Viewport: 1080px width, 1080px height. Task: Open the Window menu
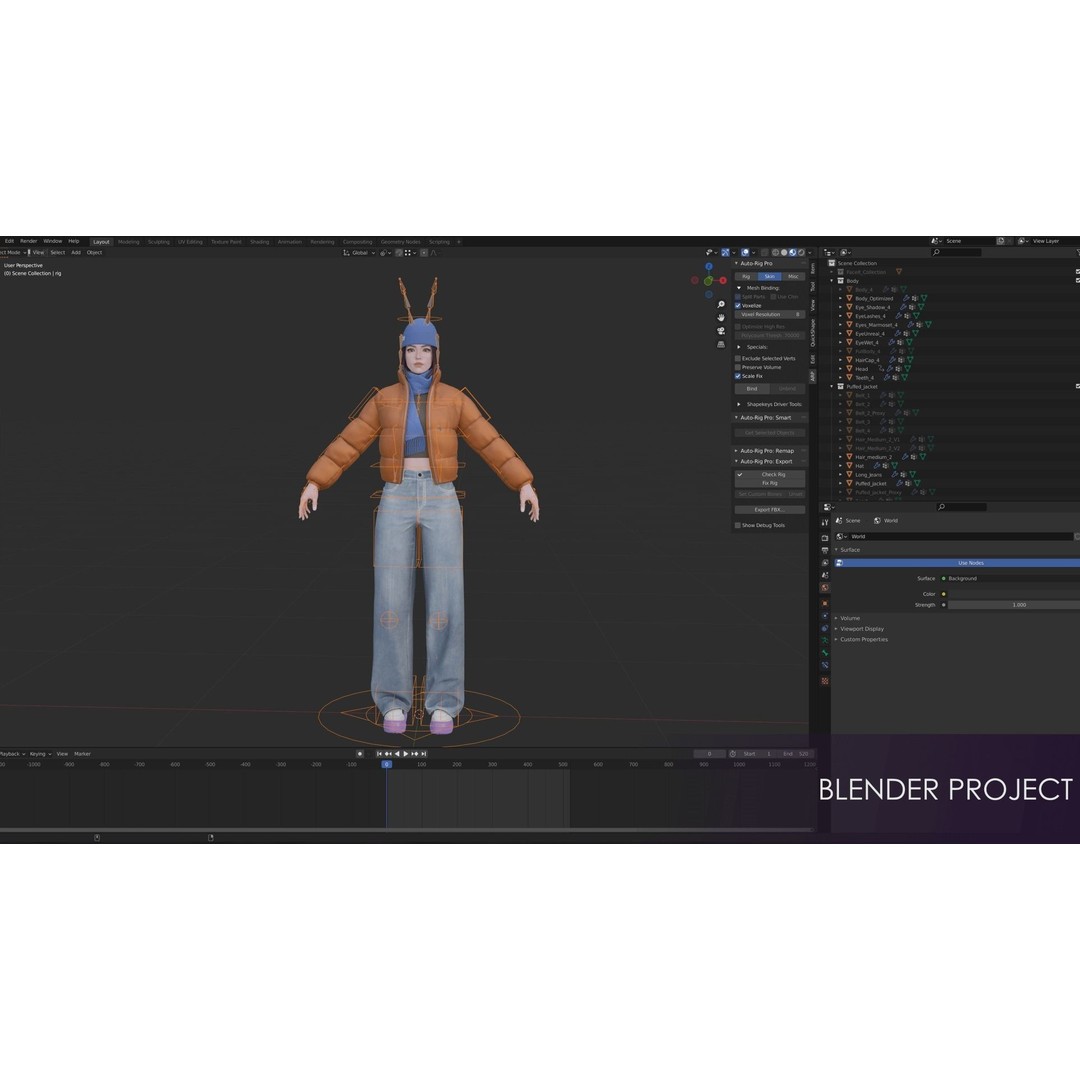coord(53,241)
